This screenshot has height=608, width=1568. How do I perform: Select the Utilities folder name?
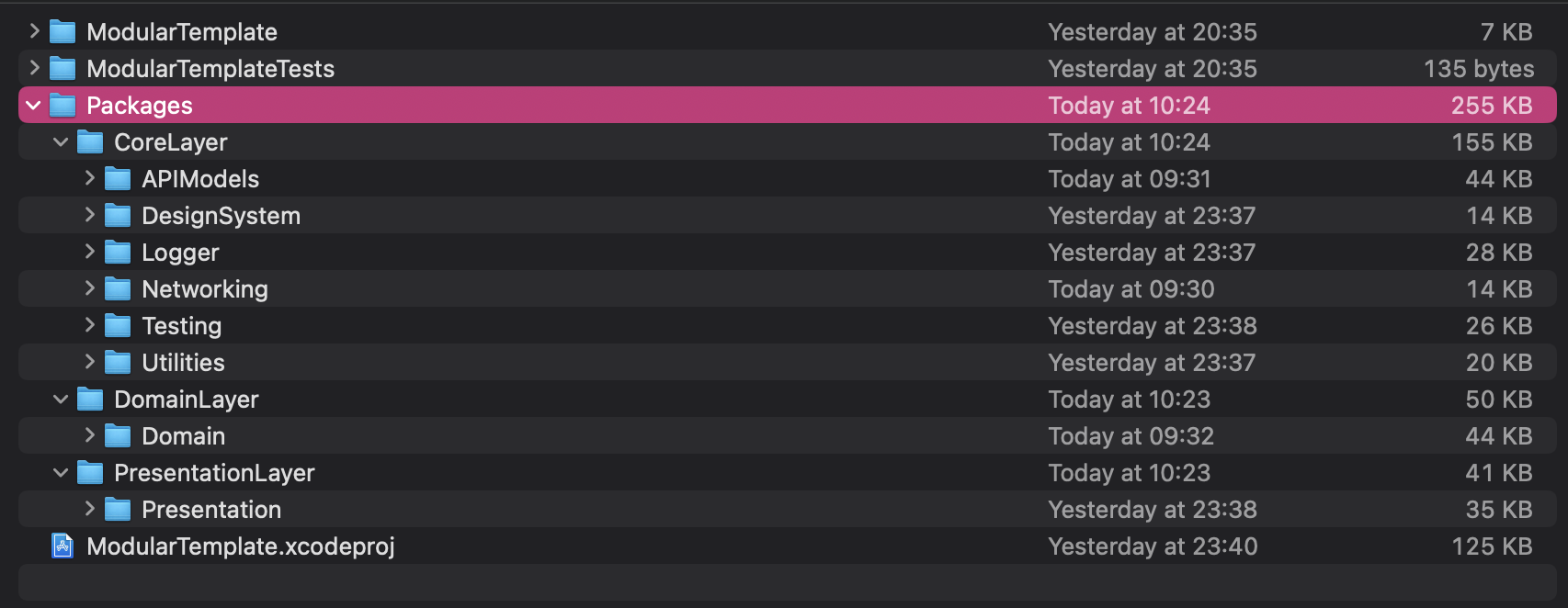click(x=183, y=363)
